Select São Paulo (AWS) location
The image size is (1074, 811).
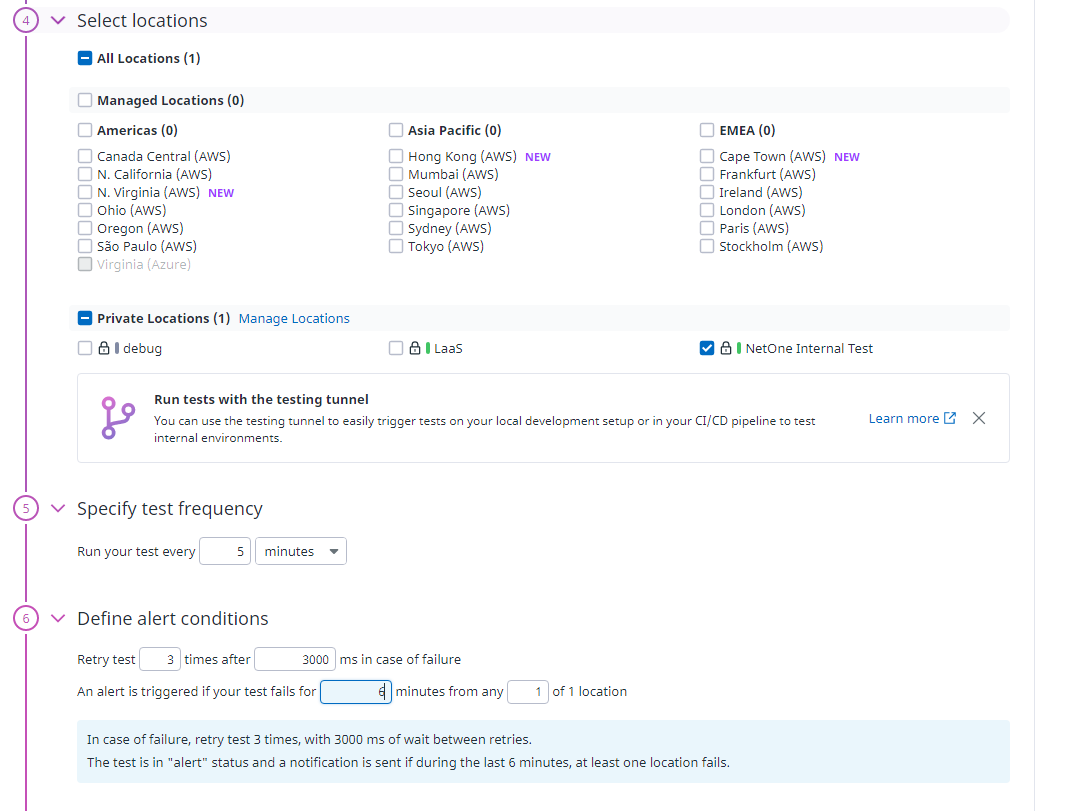tap(85, 246)
